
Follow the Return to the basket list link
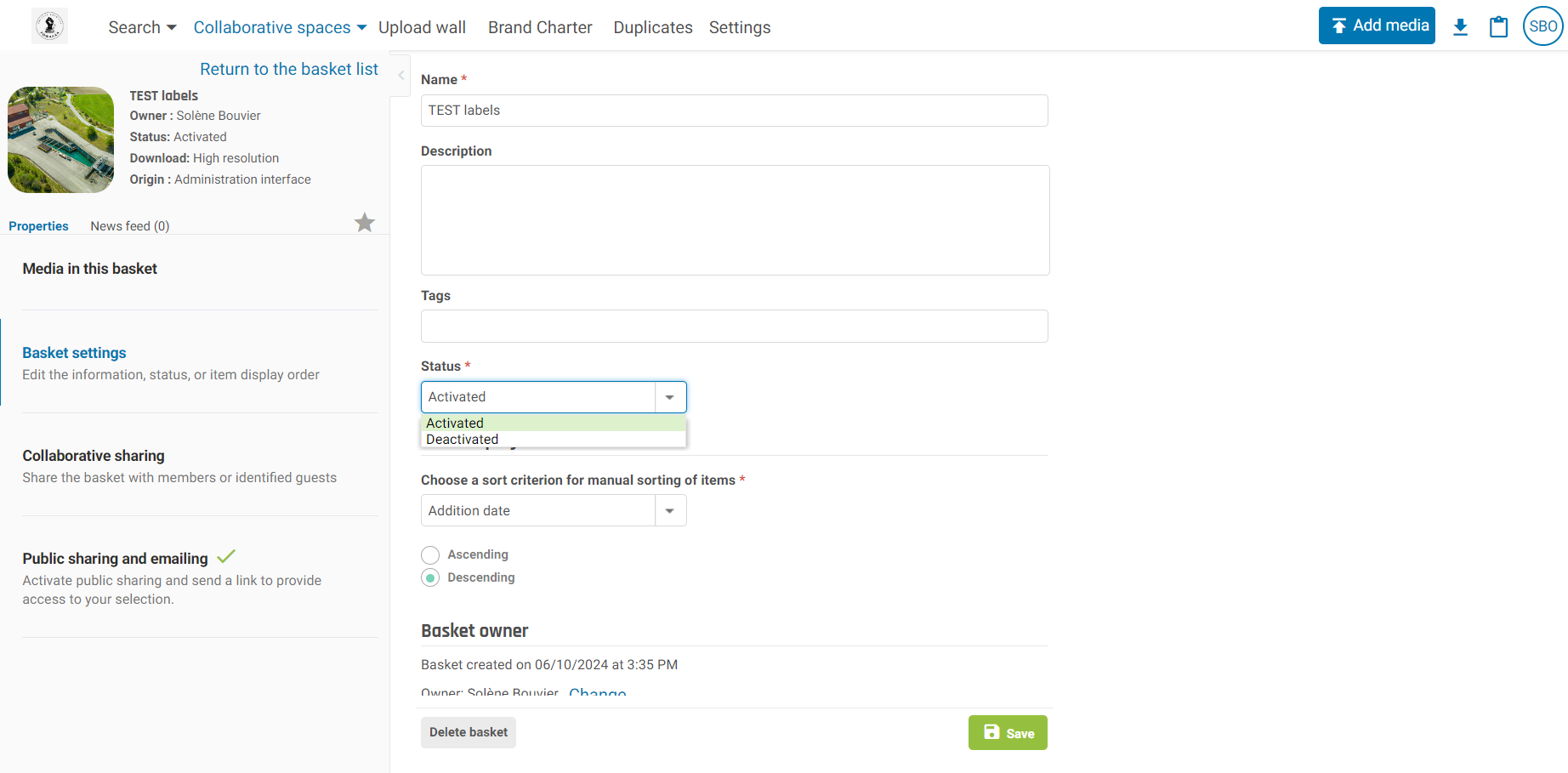click(289, 69)
